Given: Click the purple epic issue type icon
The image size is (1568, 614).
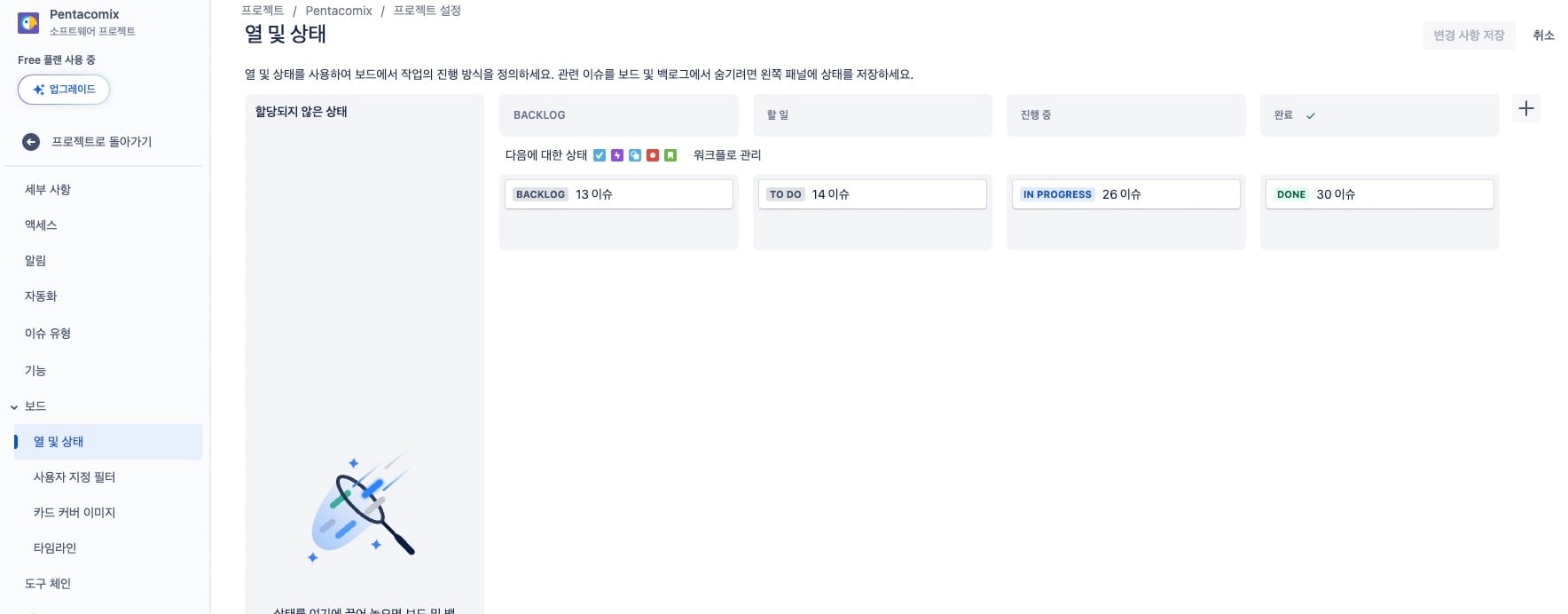Looking at the screenshot, I should click(x=617, y=155).
